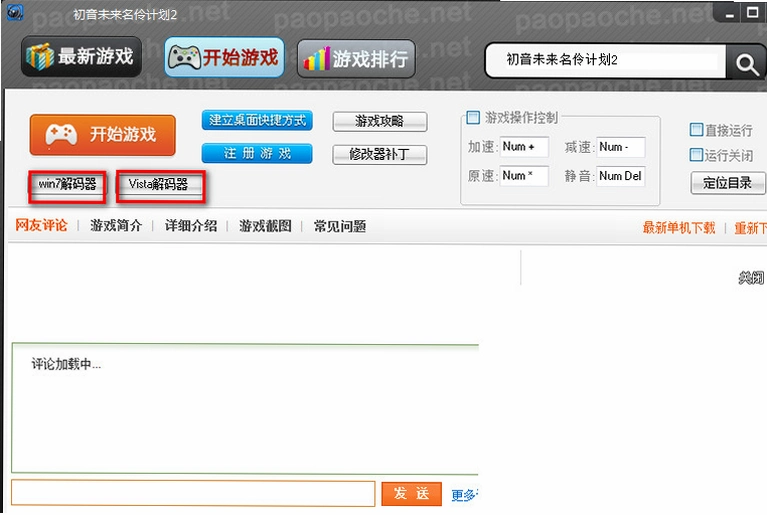Select the 网友评论 tab
This screenshot has width=767, height=515.
41,225
